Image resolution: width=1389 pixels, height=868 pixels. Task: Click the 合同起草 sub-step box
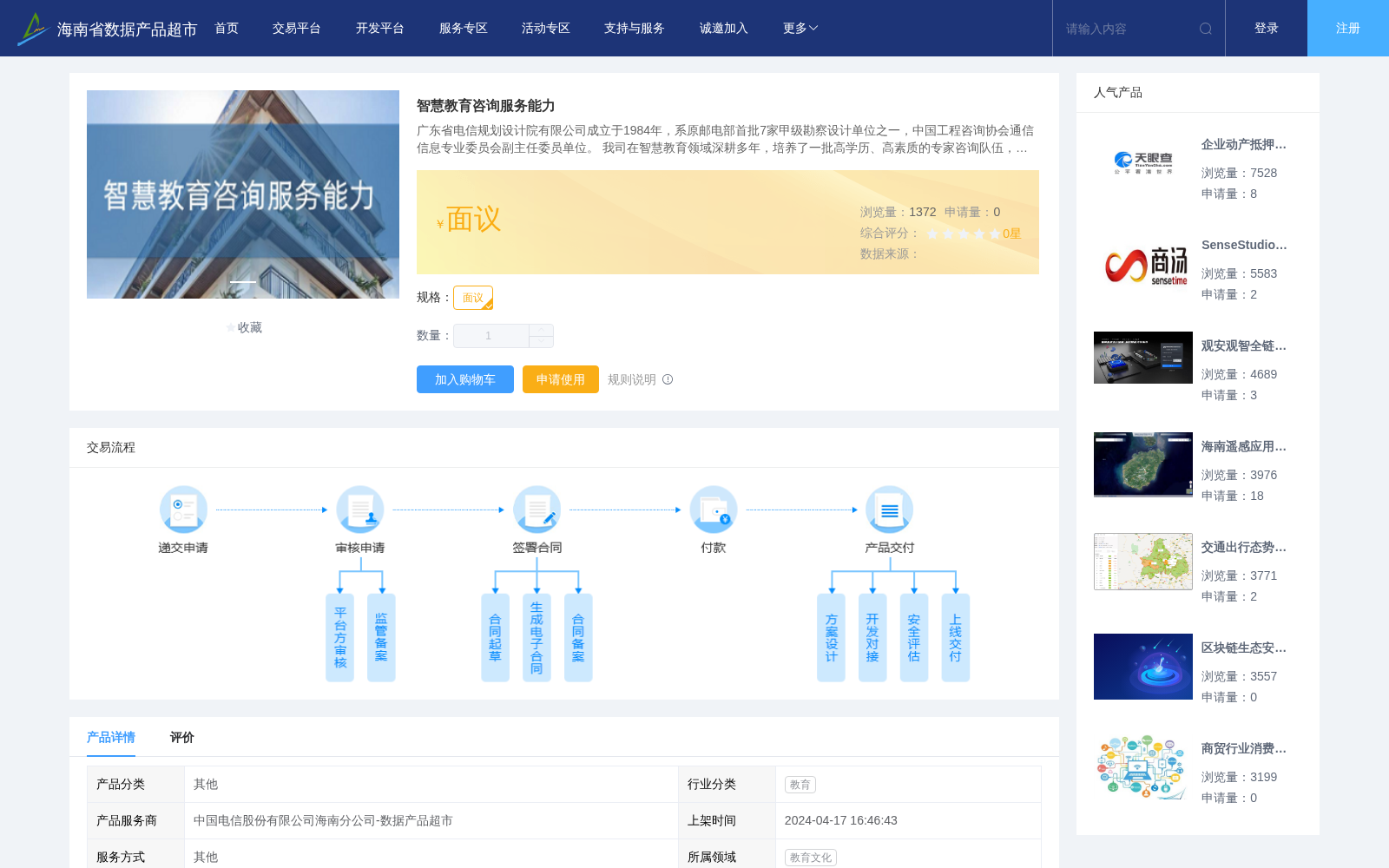click(495, 638)
